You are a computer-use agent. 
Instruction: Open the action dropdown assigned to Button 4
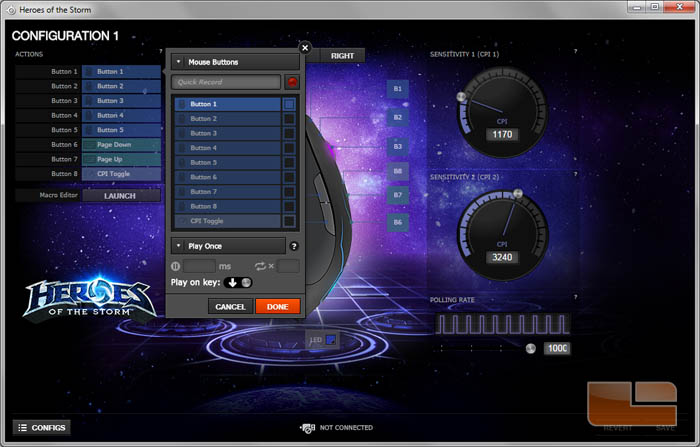[121, 115]
